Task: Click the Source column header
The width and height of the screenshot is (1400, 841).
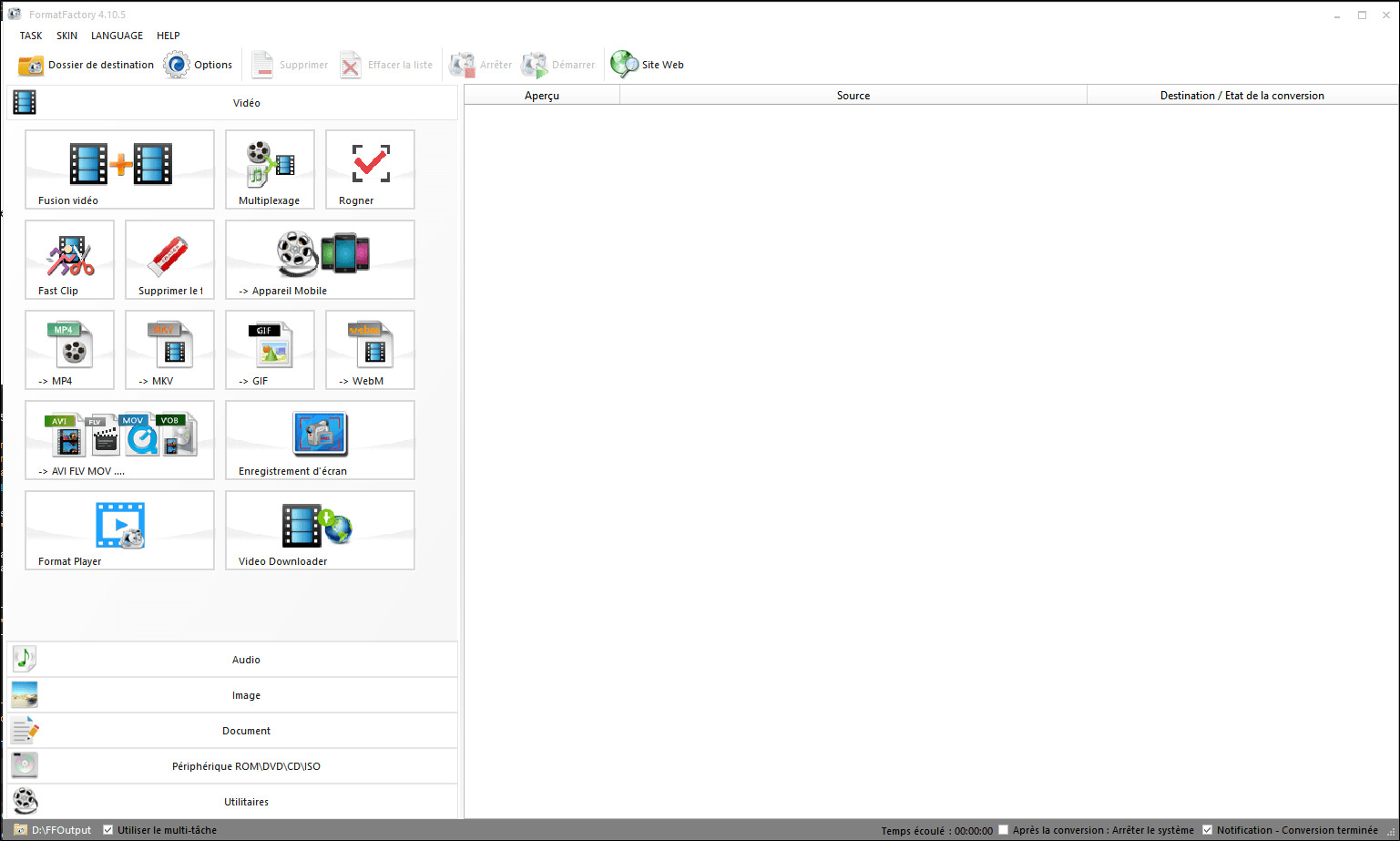Action: point(853,95)
